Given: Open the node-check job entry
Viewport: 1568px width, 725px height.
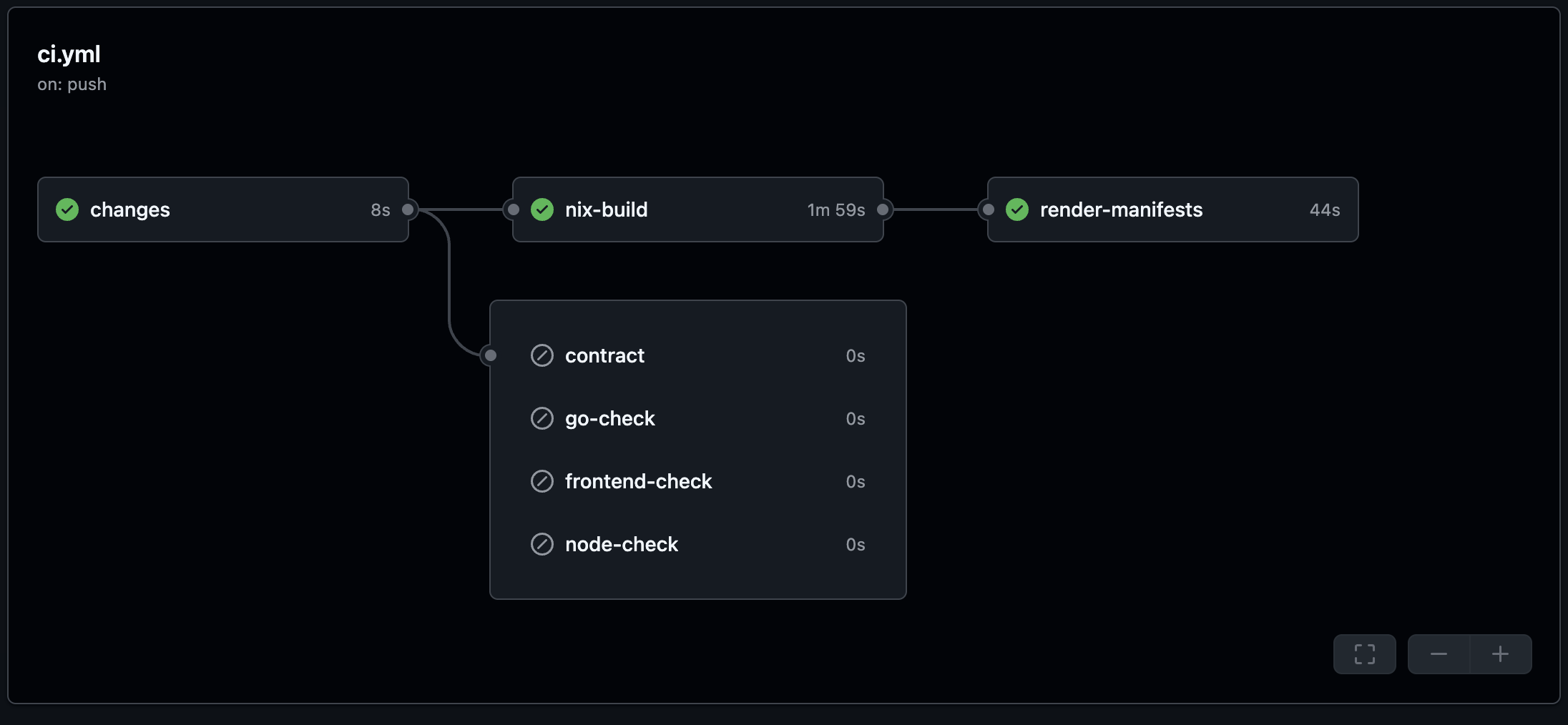Looking at the screenshot, I should click(621, 544).
